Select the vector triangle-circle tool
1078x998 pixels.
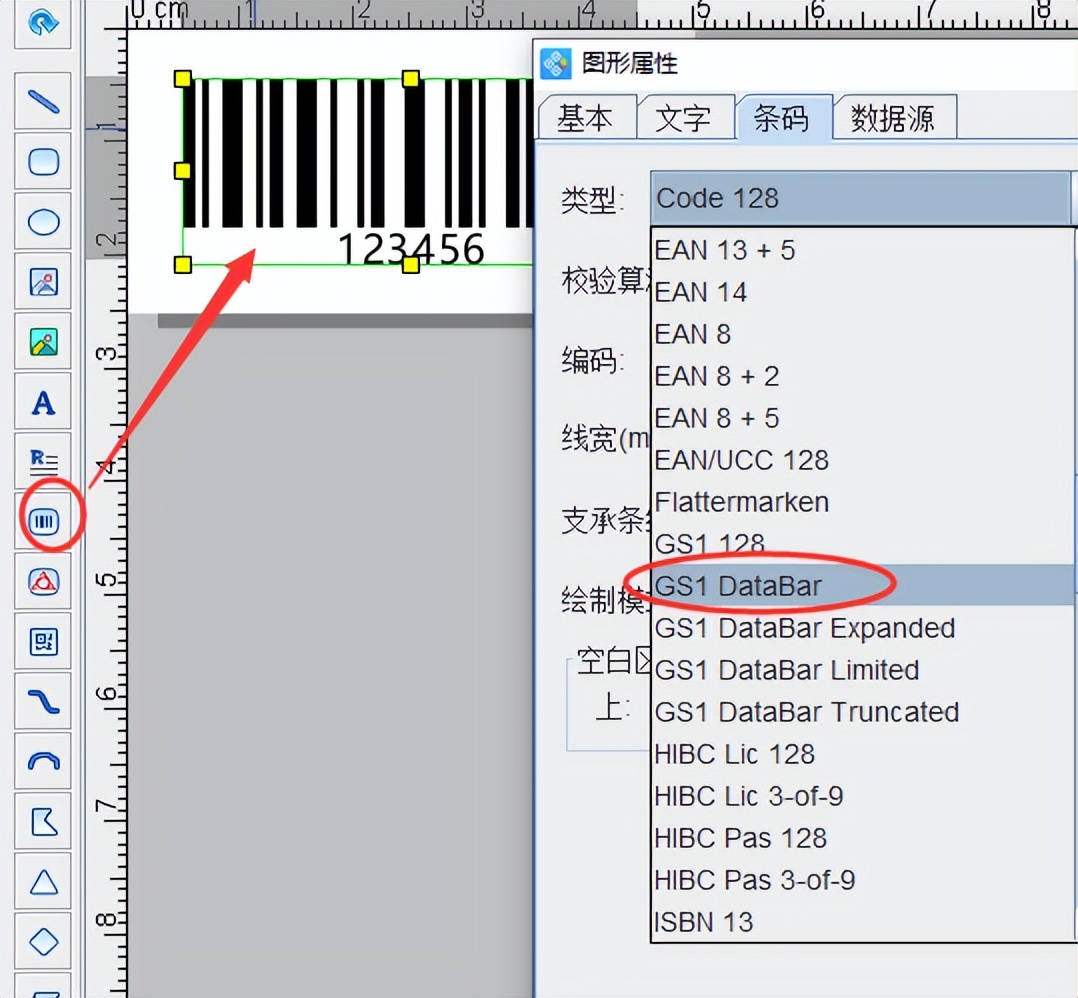coord(43,581)
